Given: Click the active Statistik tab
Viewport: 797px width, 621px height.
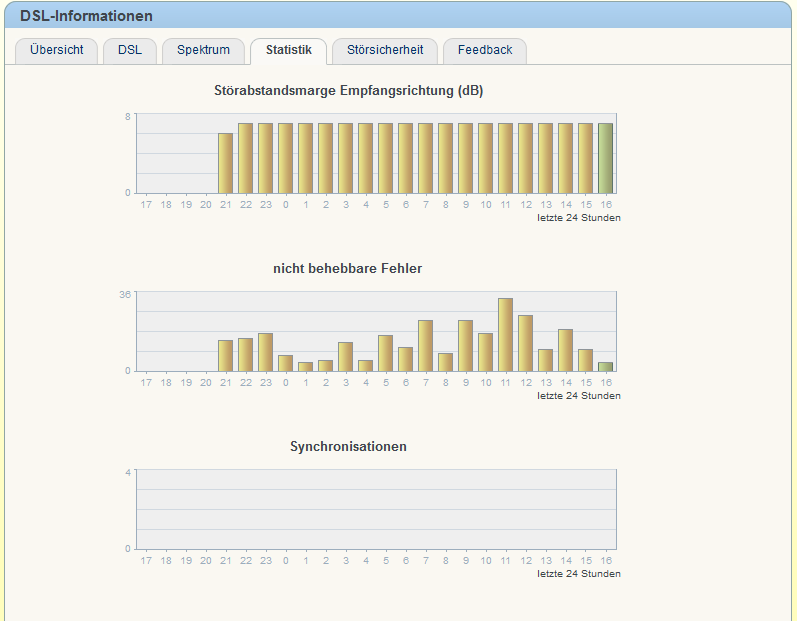Looking at the screenshot, I should tap(288, 50).
